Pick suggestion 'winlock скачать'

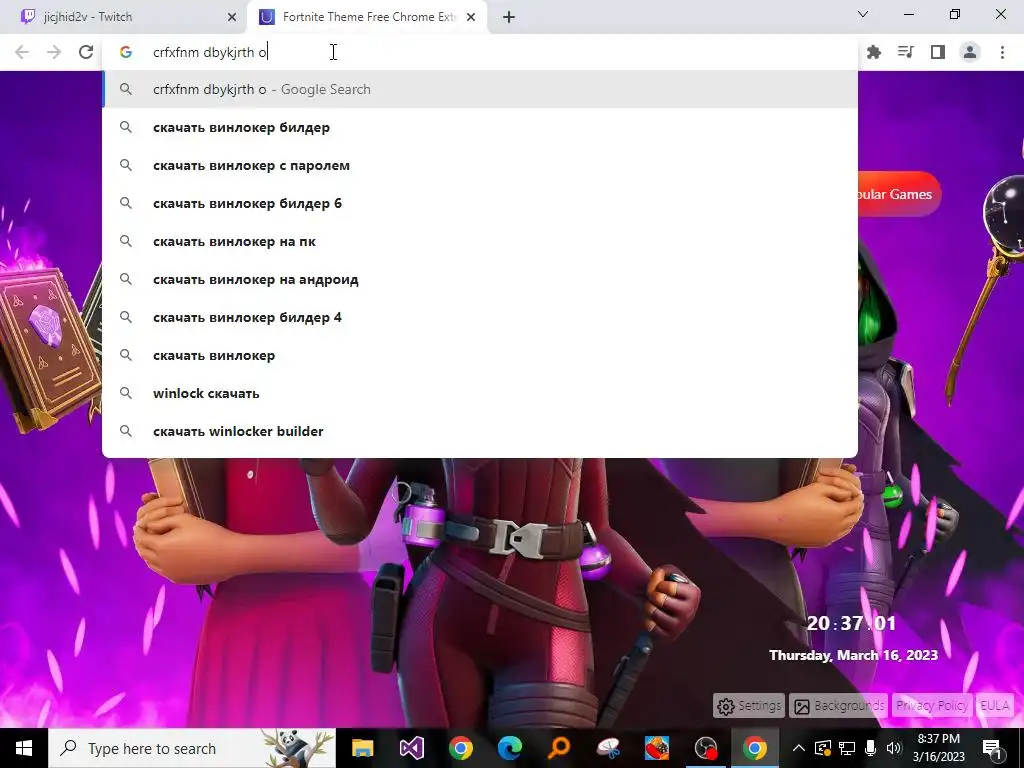click(480, 393)
